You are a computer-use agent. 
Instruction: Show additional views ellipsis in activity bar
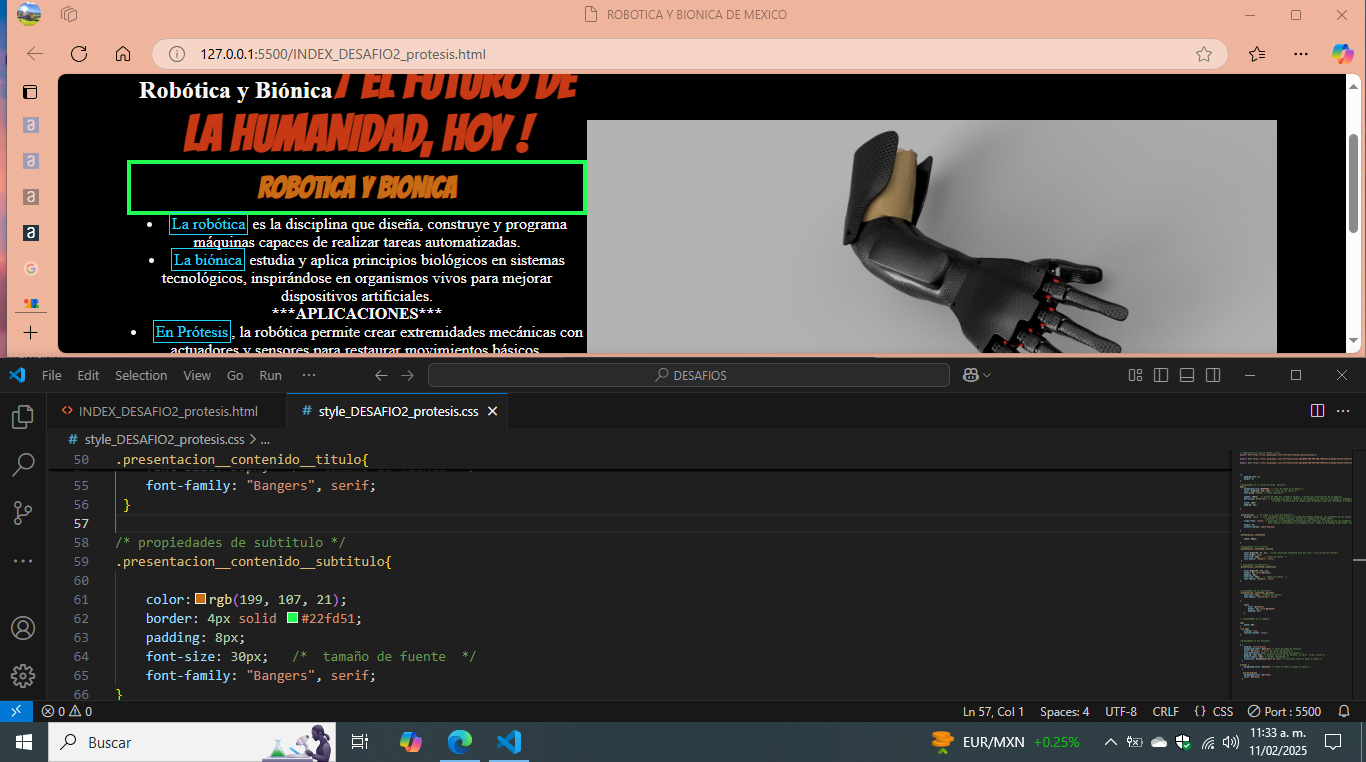[22, 561]
